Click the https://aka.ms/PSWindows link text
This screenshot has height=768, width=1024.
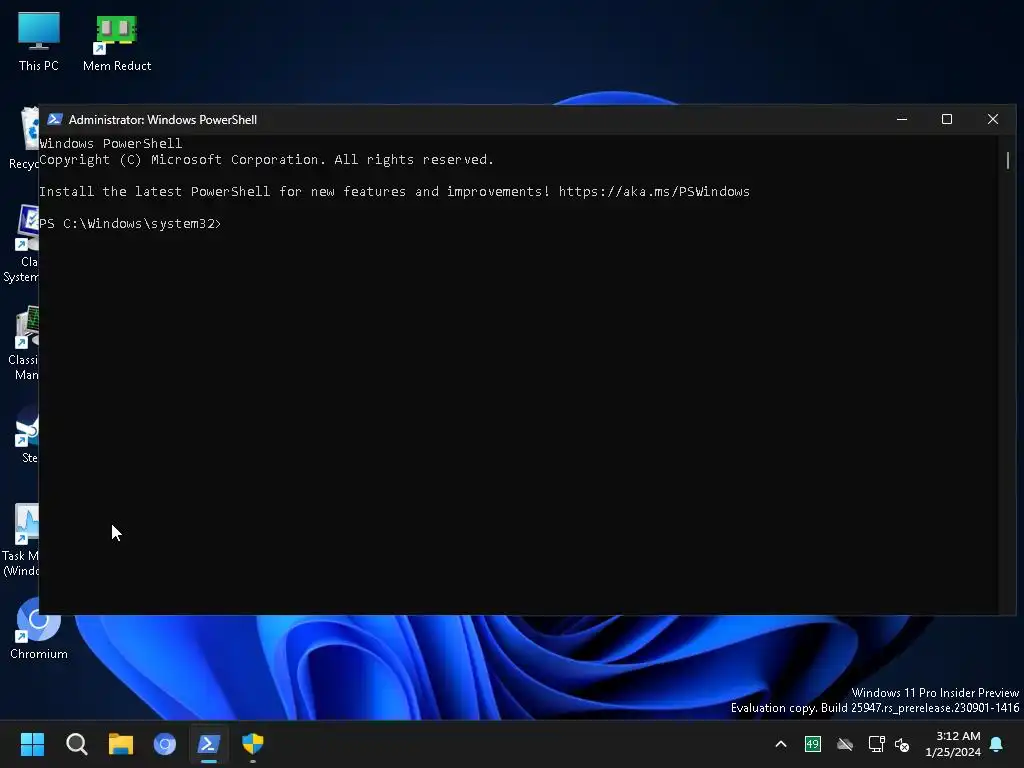pyautogui.click(x=654, y=191)
